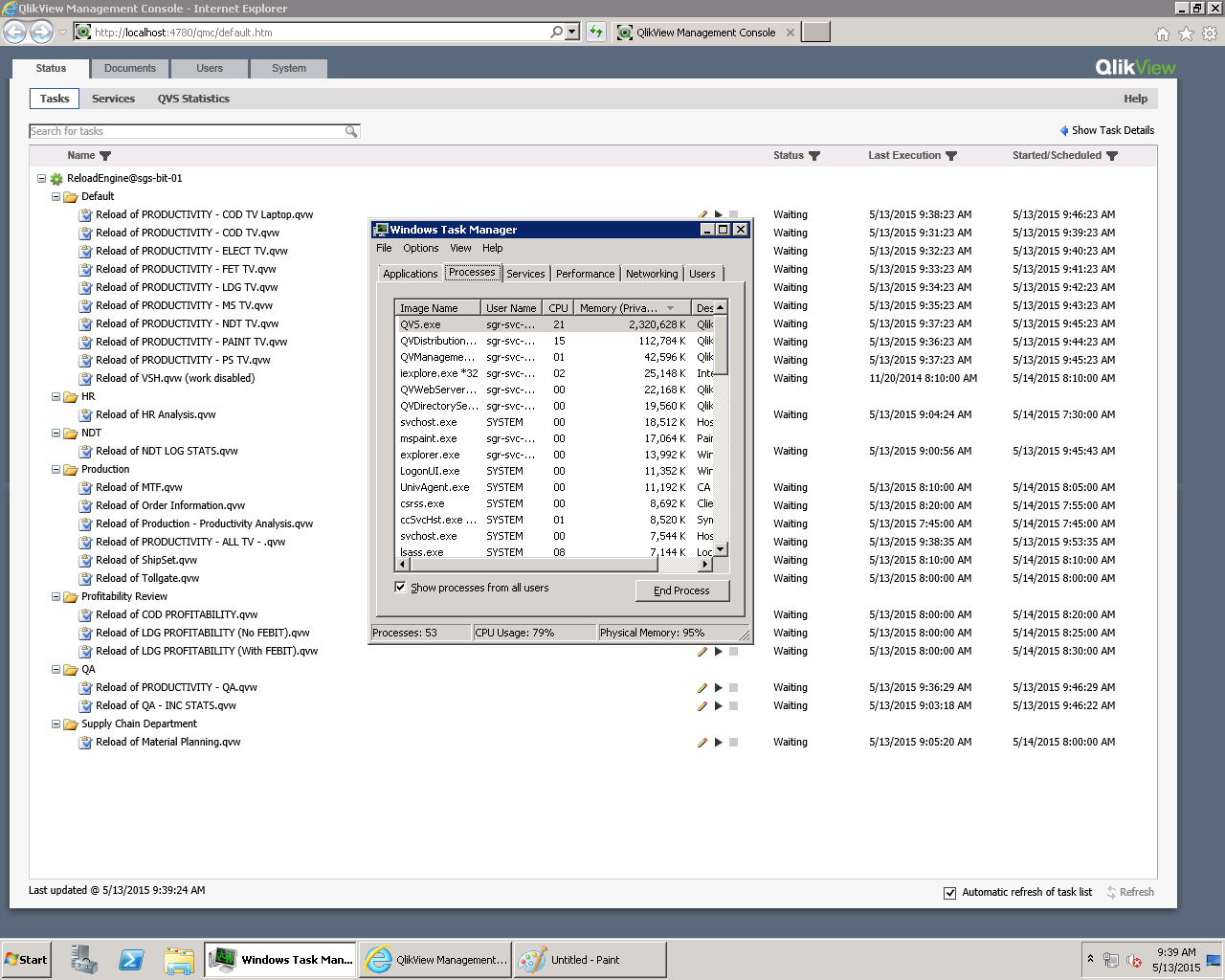This screenshot has height=980, width=1225.
Task: Open the Performance tab in Task Manager
Action: pyautogui.click(x=585, y=274)
